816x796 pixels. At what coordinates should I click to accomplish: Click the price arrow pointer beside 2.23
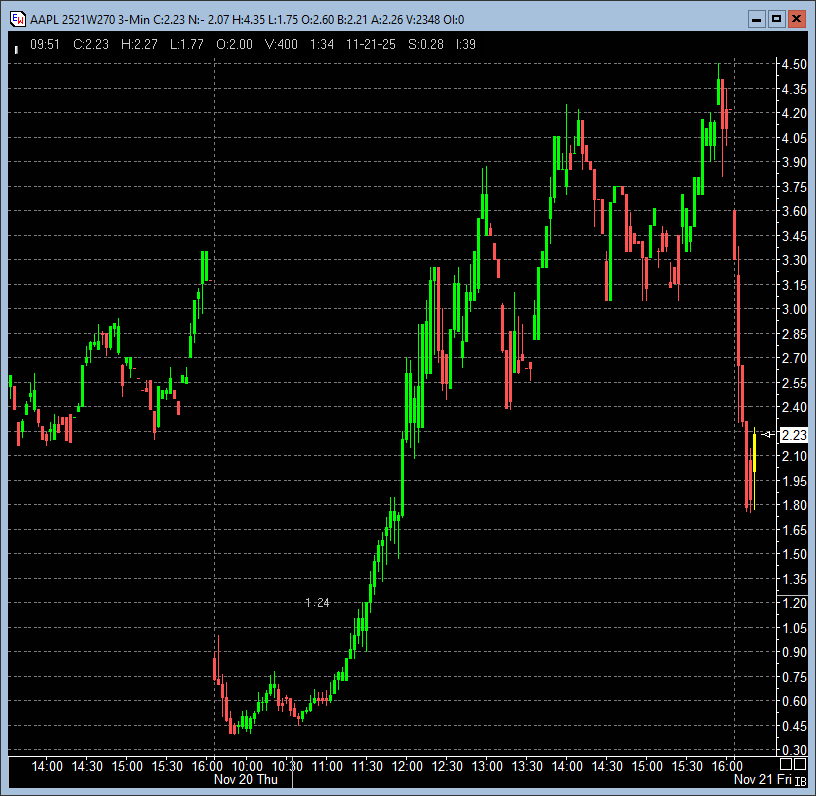click(x=767, y=434)
